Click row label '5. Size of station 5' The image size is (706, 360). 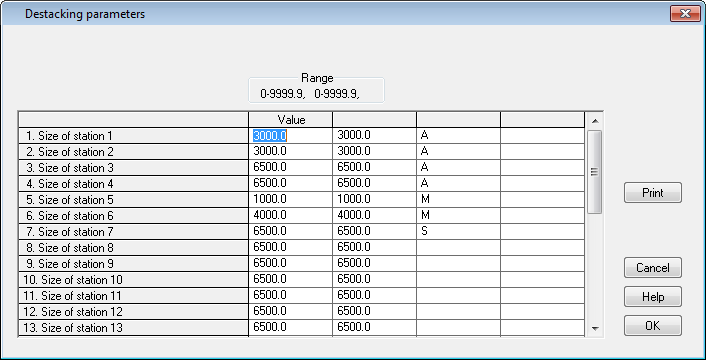click(x=133, y=199)
